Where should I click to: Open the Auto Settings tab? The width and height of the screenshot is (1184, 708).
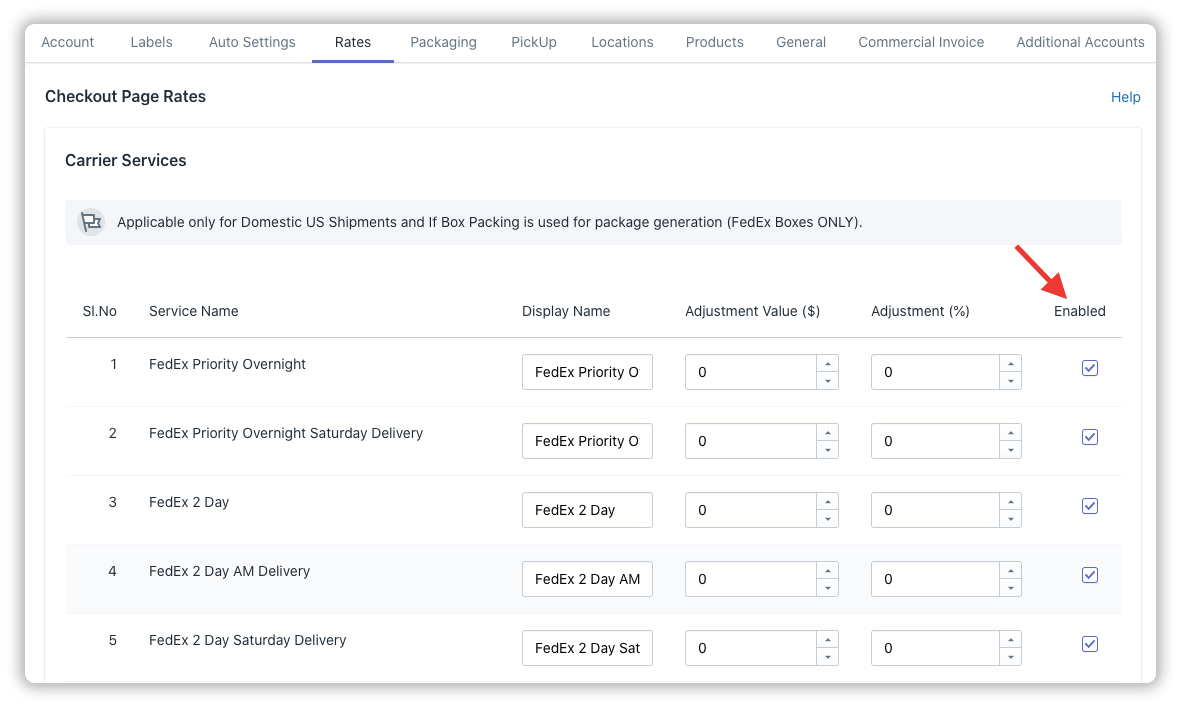point(252,42)
